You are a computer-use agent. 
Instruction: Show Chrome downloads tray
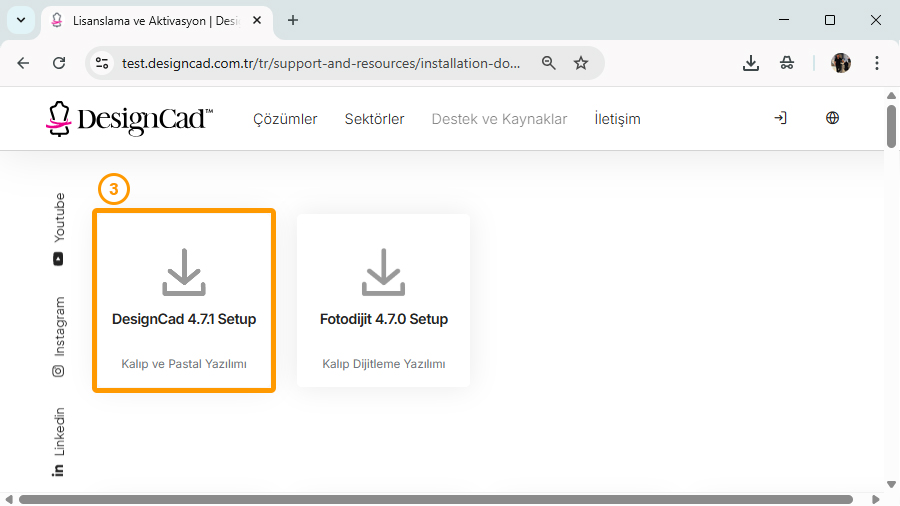[x=751, y=63]
